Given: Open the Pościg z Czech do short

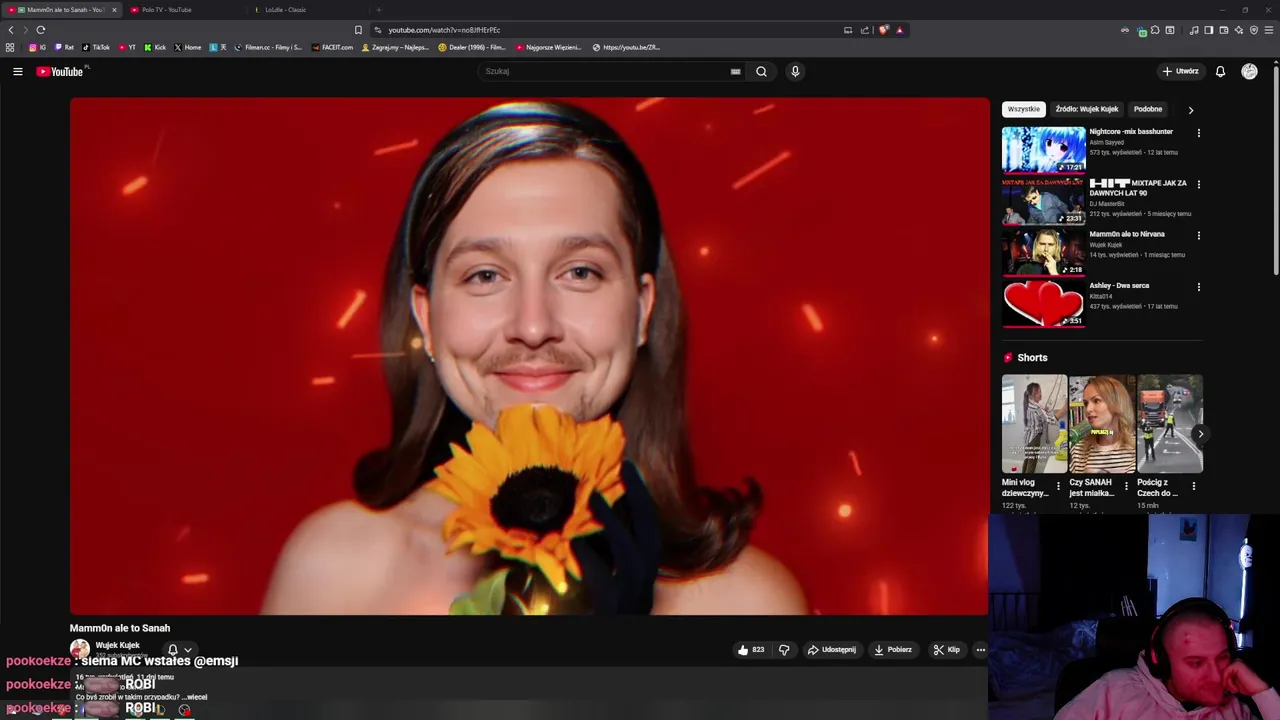Looking at the screenshot, I should [x=1170, y=424].
